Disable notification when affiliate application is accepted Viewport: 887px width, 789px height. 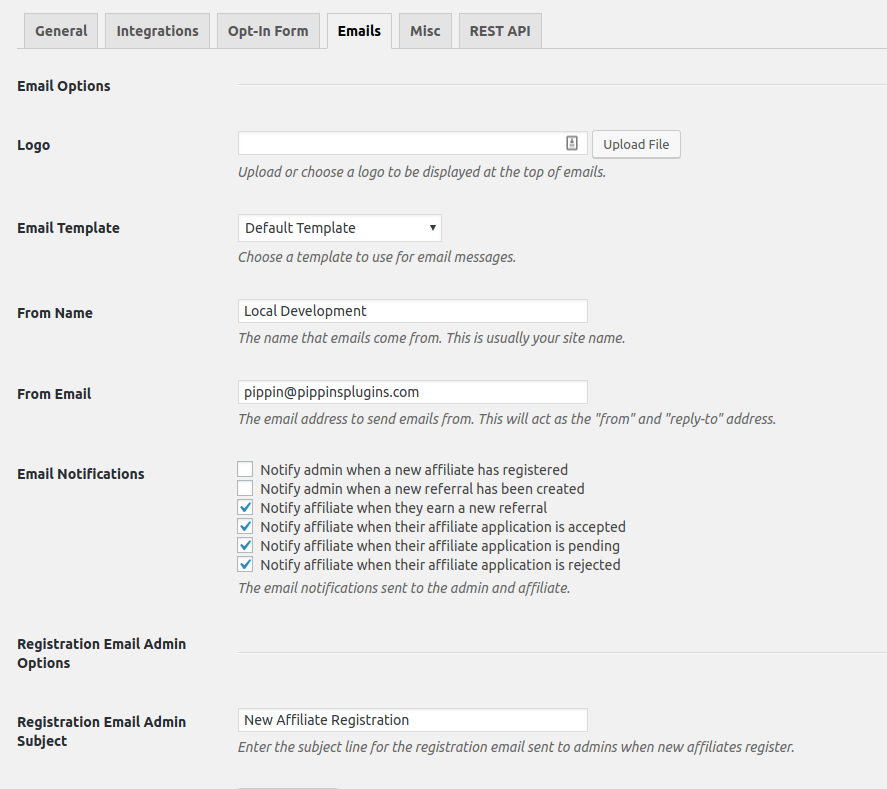click(x=245, y=527)
